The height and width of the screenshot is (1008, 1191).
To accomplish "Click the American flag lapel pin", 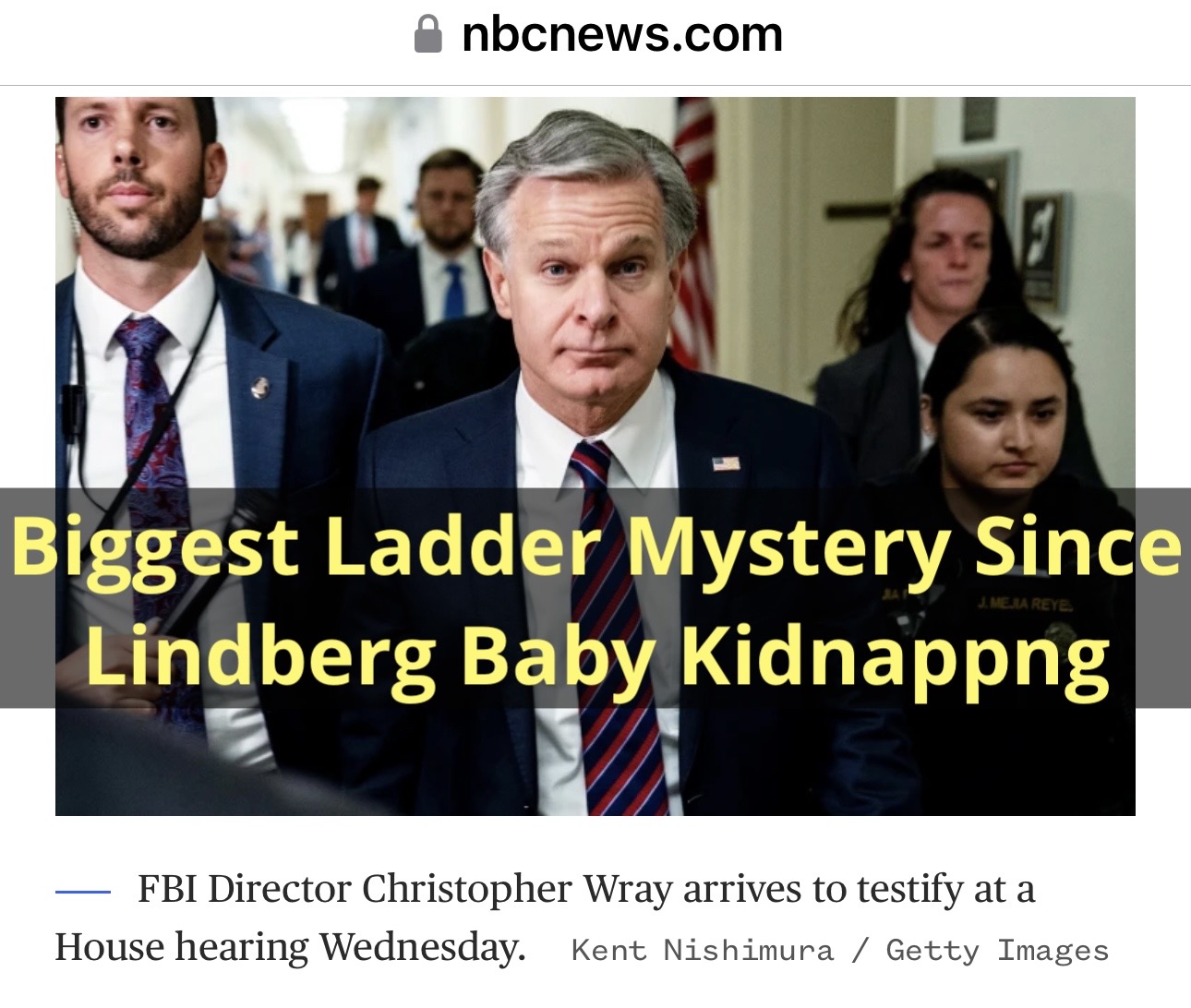I will click(726, 462).
